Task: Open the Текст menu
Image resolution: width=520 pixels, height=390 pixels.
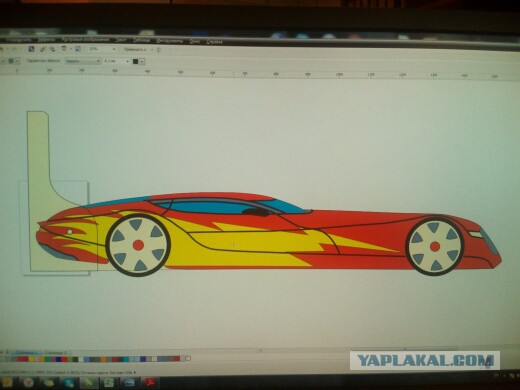Action: [x=121, y=40]
